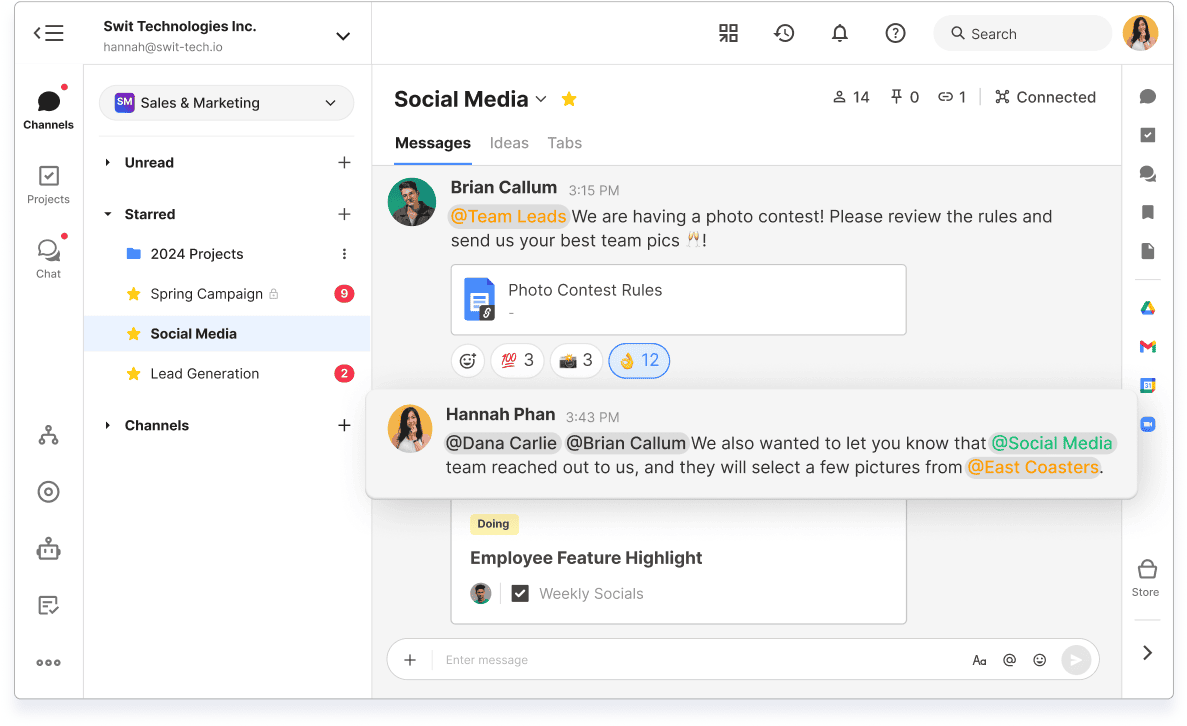Collapse the Starred section

tap(108, 214)
